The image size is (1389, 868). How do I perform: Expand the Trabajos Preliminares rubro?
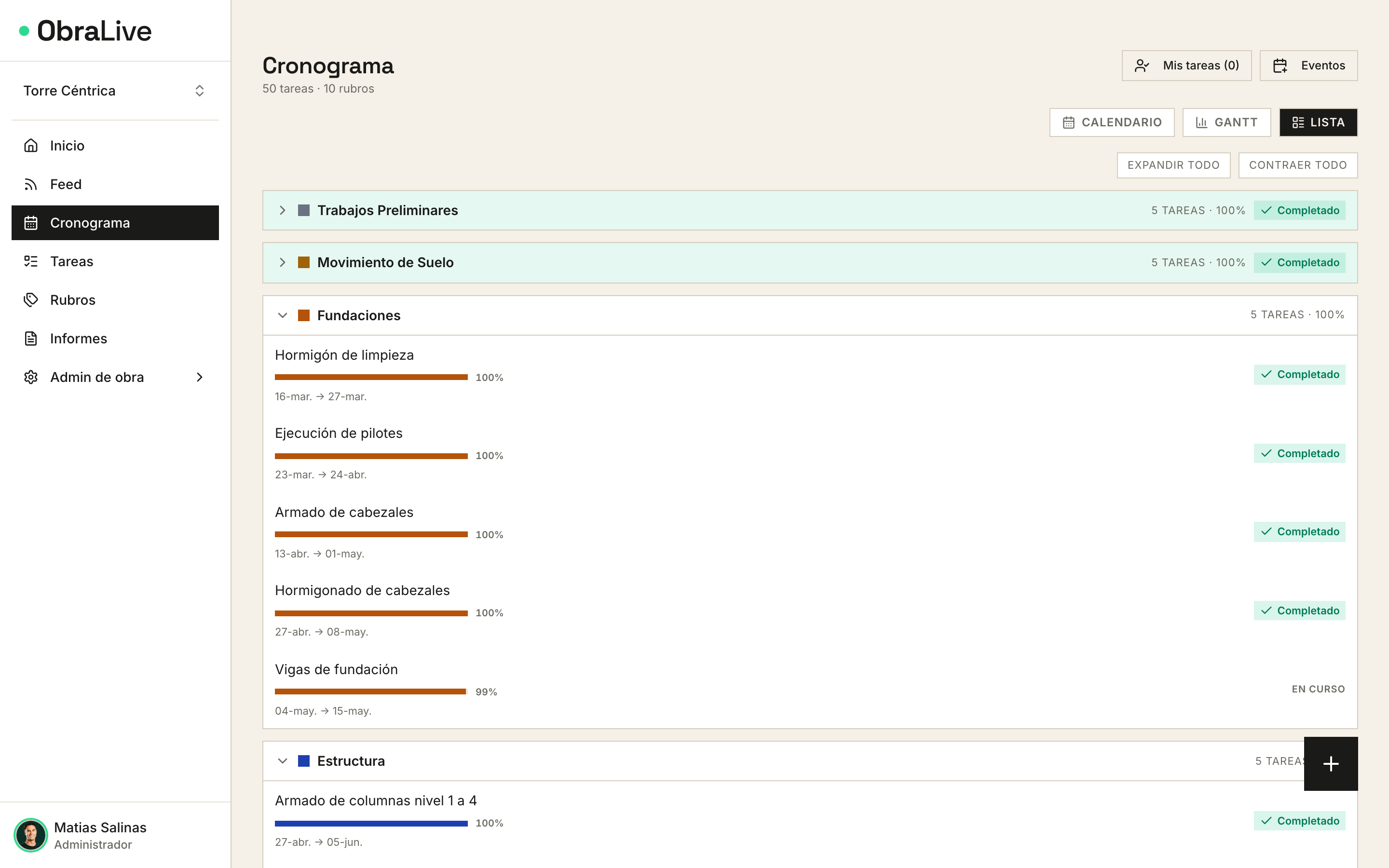coord(283,210)
